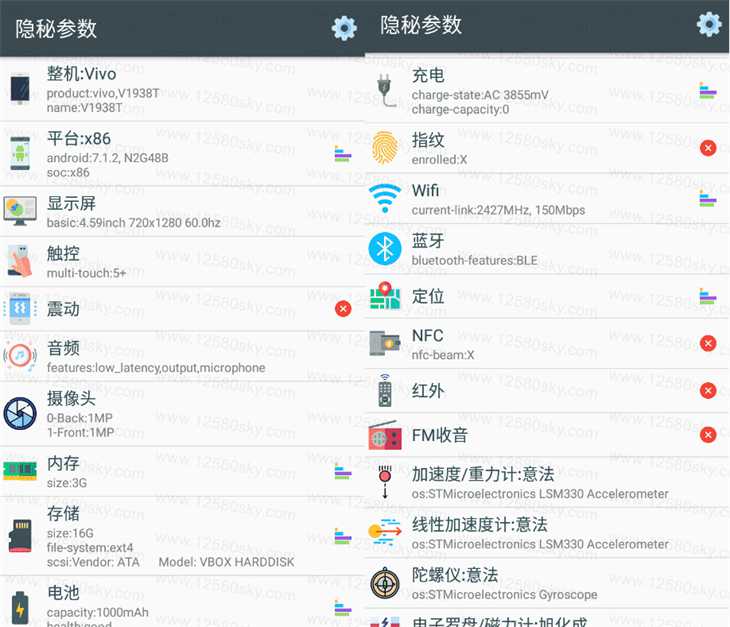Select the 音频 audio features entry
Screen dimensions: 730x627
(182, 357)
